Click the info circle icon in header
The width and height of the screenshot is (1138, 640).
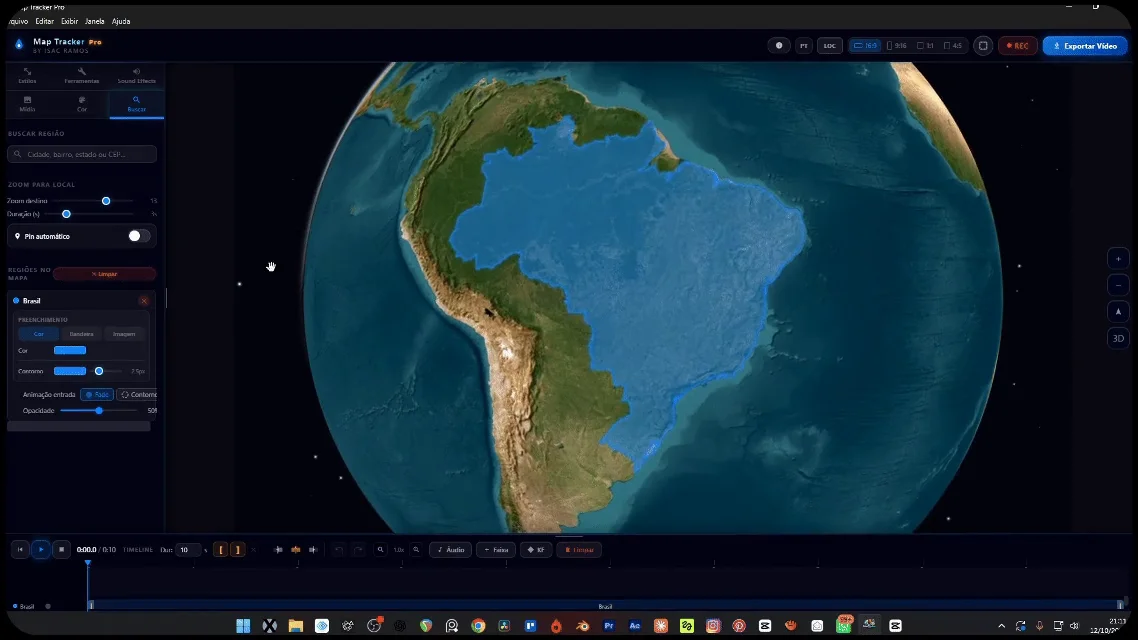779,46
